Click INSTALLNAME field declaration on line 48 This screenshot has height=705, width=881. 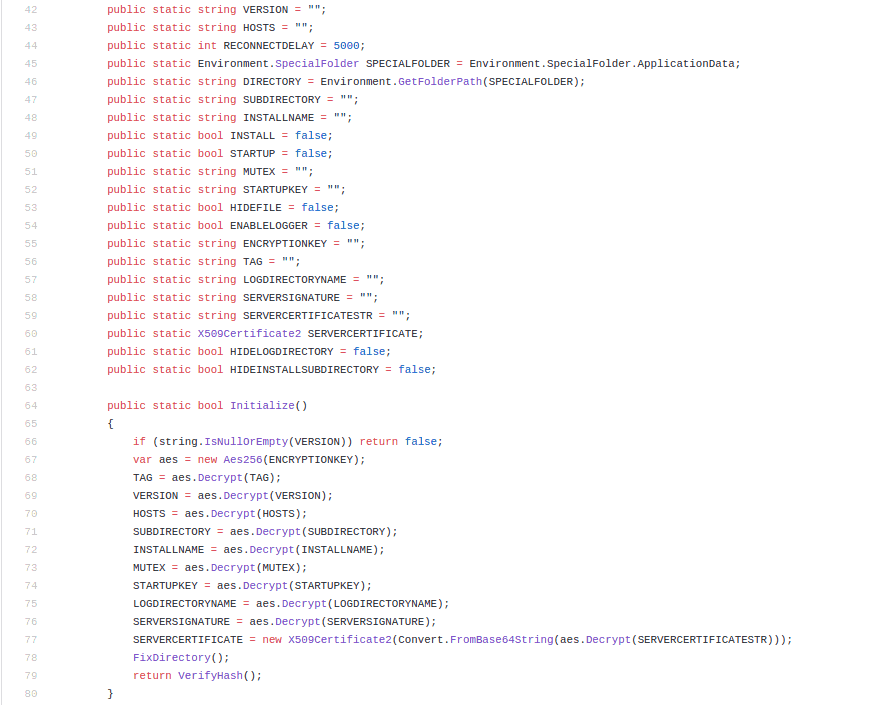[279, 117]
